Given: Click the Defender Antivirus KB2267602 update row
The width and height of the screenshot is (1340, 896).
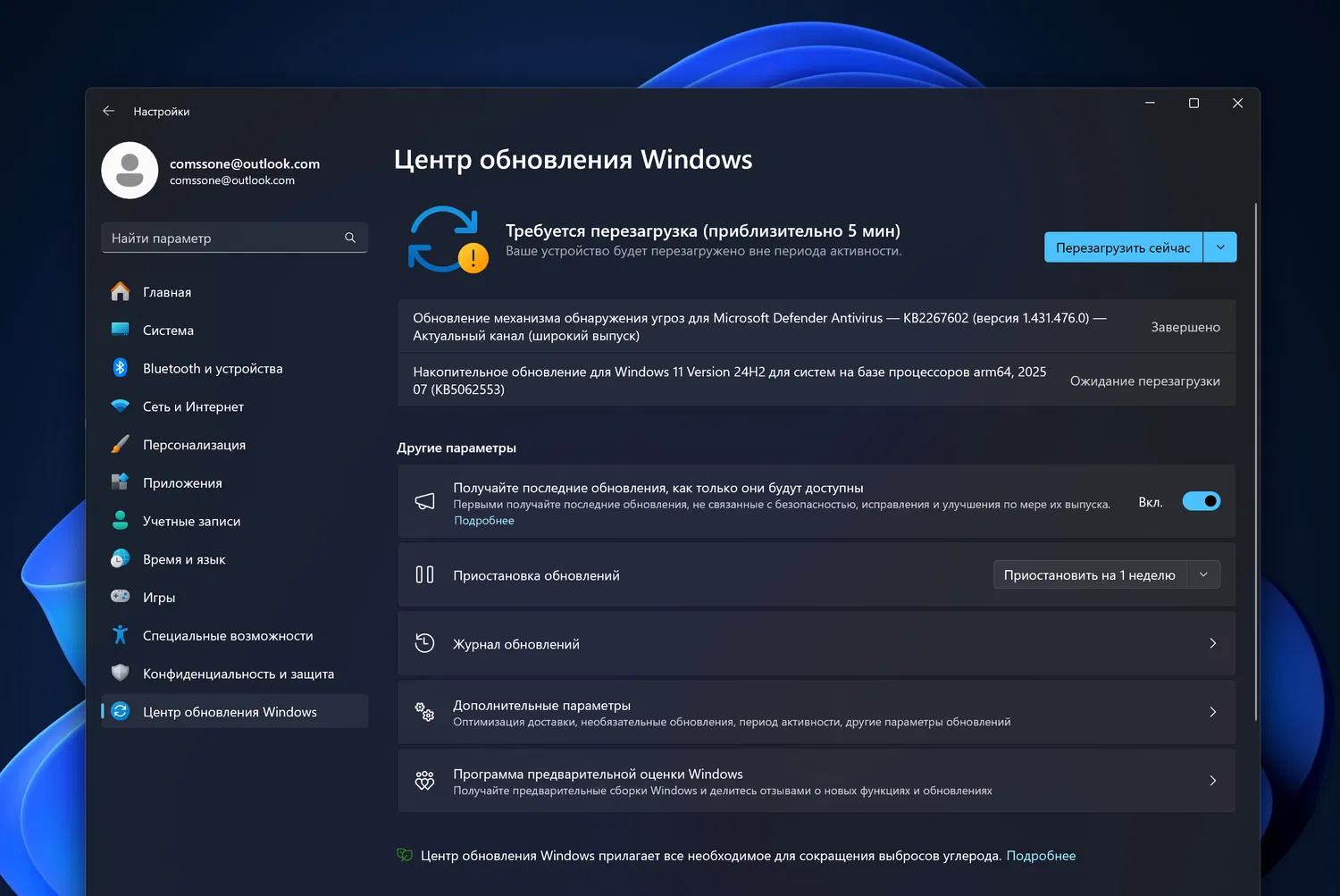Looking at the screenshot, I should (x=817, y=327).
